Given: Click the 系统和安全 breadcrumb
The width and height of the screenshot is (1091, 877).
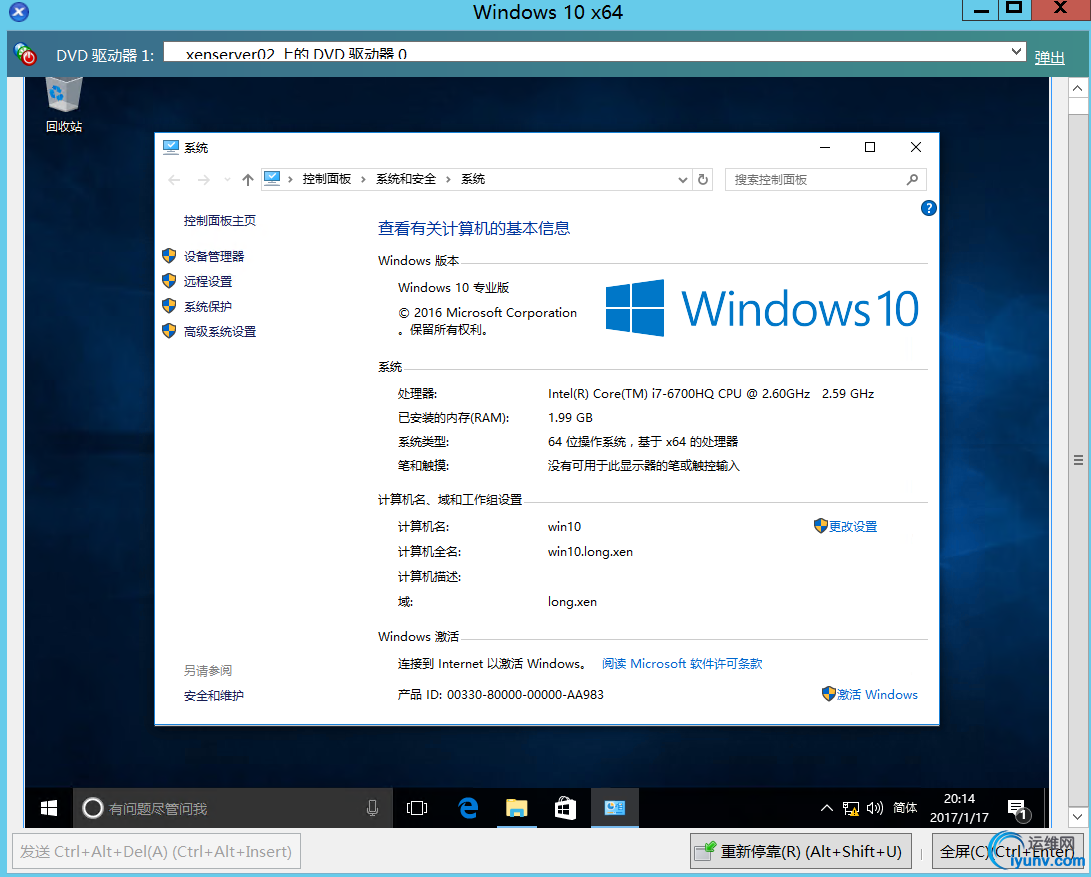Looking at the screenshot, I should coord(406,179).
